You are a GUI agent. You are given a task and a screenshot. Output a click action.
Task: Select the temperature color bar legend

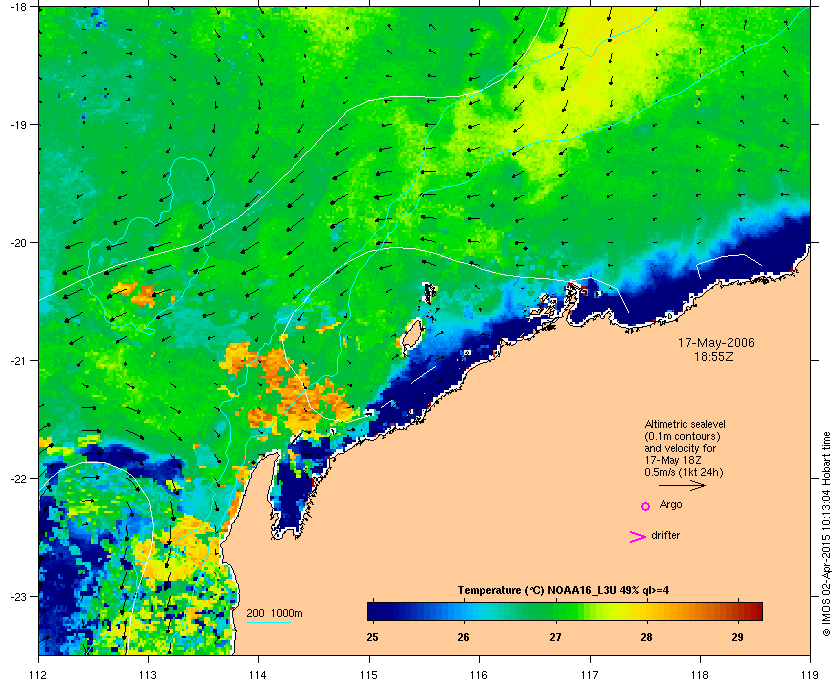coord(565,611)
